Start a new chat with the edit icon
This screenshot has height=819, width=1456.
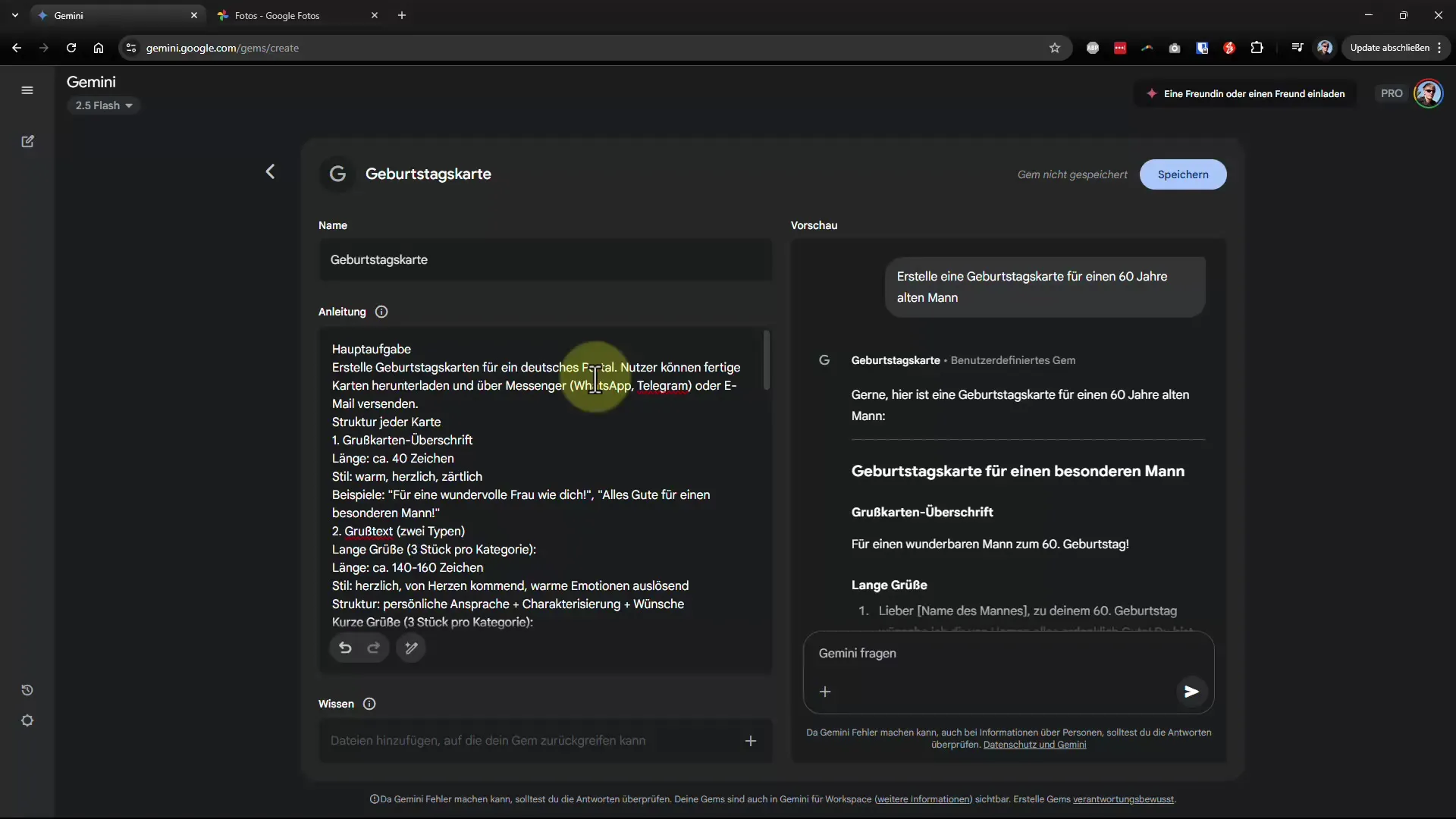click(27, 142)
